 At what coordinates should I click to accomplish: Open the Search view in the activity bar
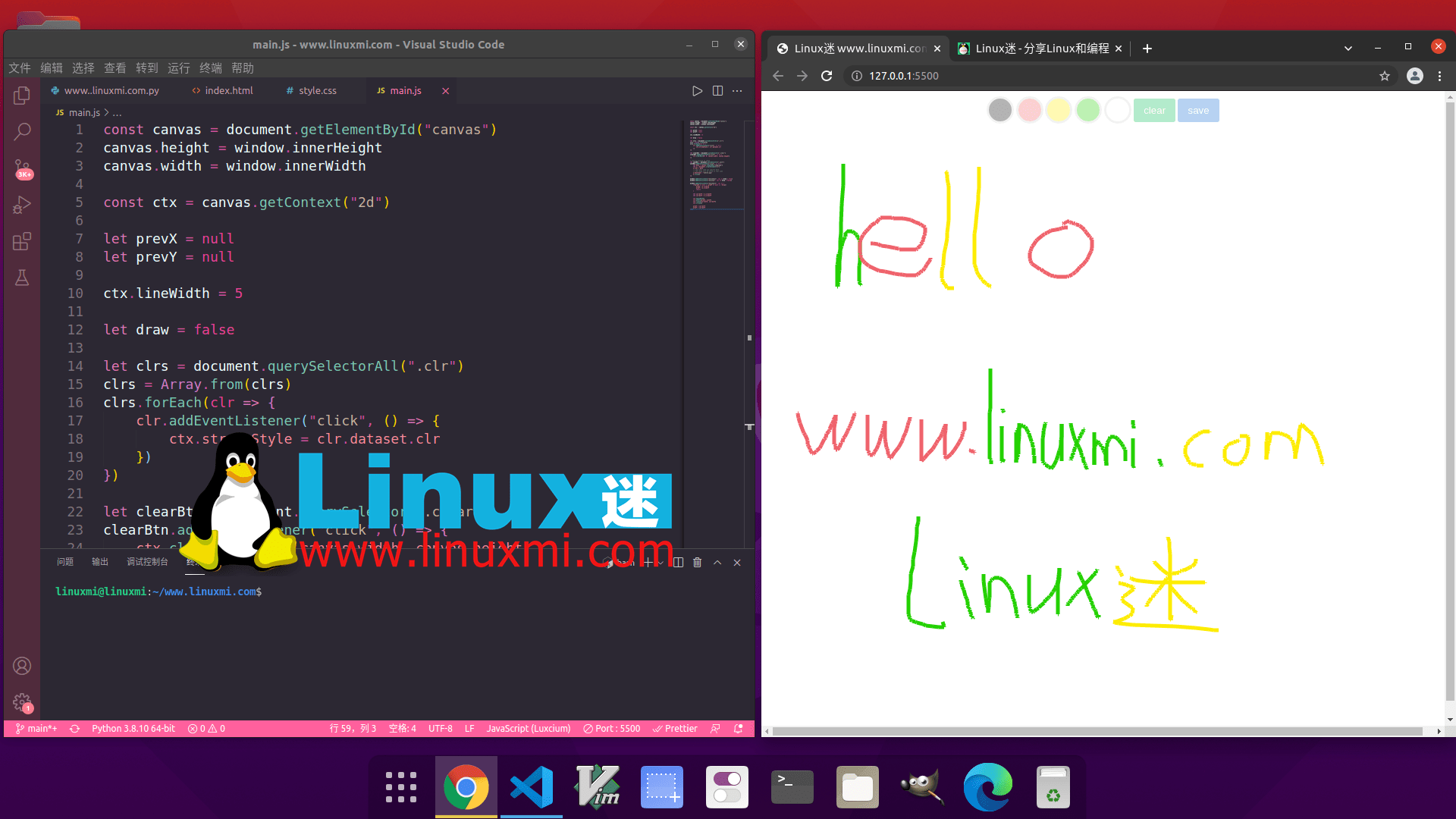pos(22,131)
